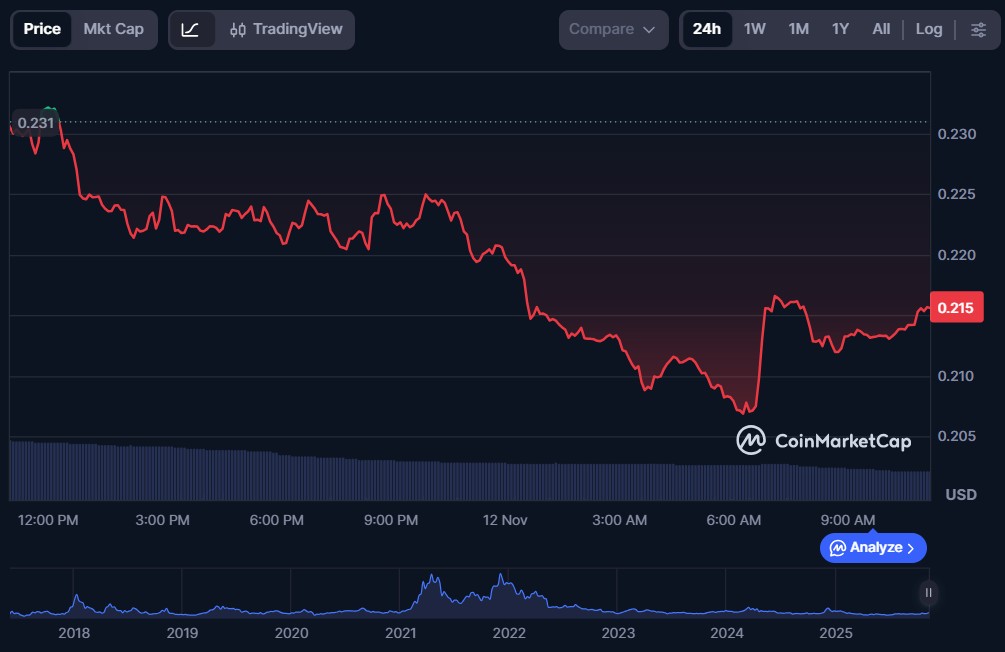Click the 12 Nov date axis label
The image size is (1005, 652).
coord(504,520)
